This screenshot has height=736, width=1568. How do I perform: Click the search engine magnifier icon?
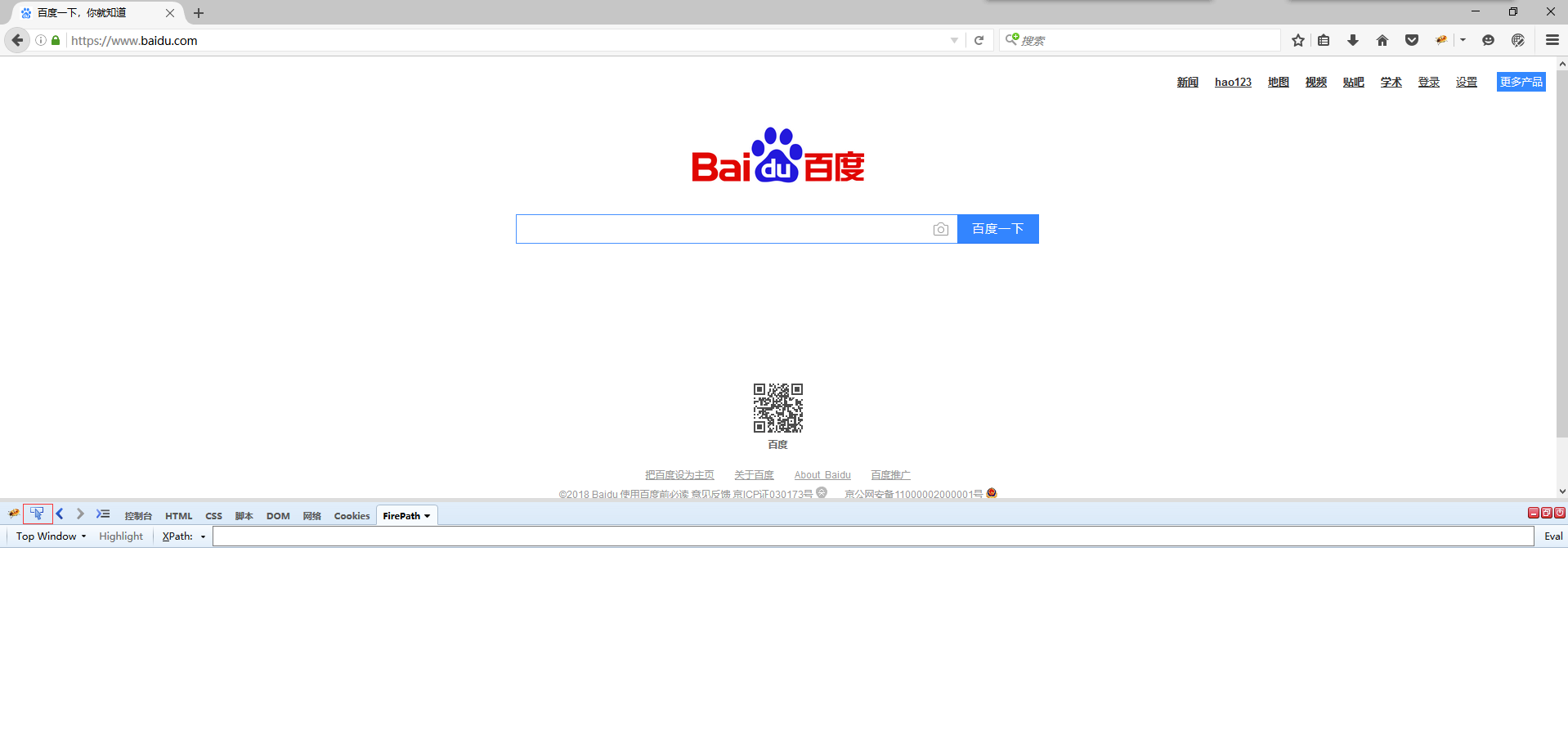[1012, 39]
